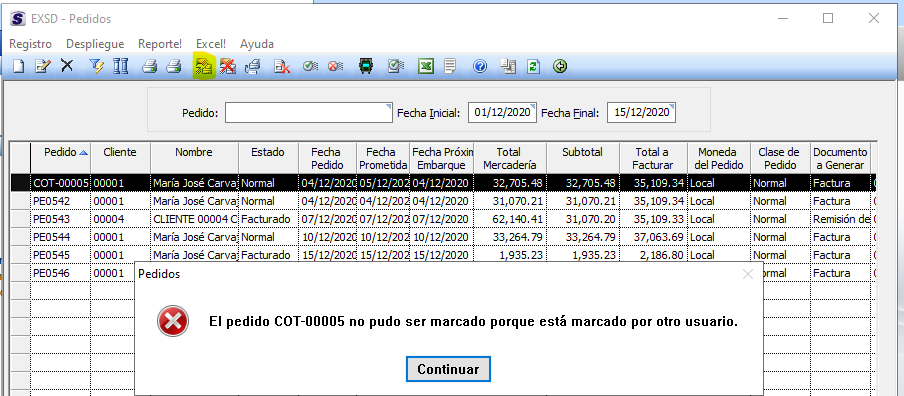The image size is (904, 396).
Task: Click the edit record pencil icon
Action: pyautogui.click(x=43, y=67)
